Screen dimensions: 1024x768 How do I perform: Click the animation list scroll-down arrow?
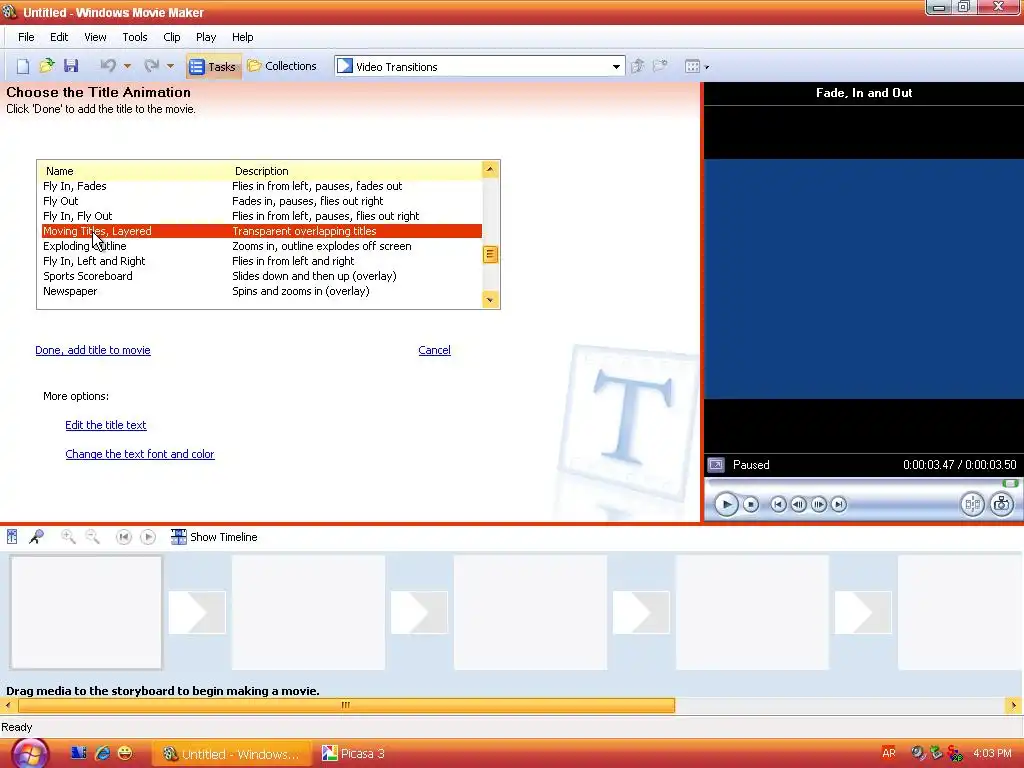click(490, 300)
